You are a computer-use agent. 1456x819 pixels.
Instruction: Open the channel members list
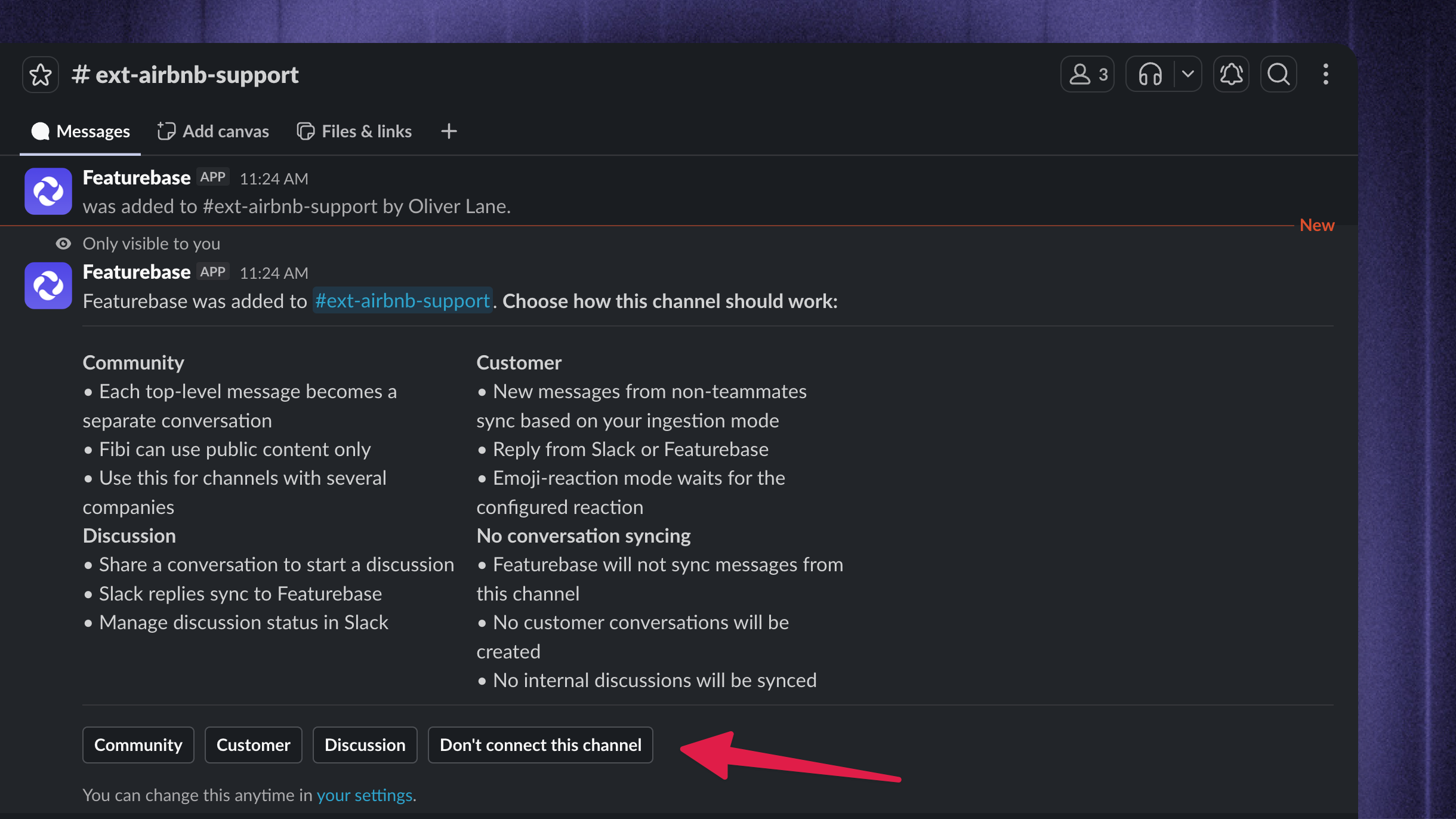coord(1087,75)
